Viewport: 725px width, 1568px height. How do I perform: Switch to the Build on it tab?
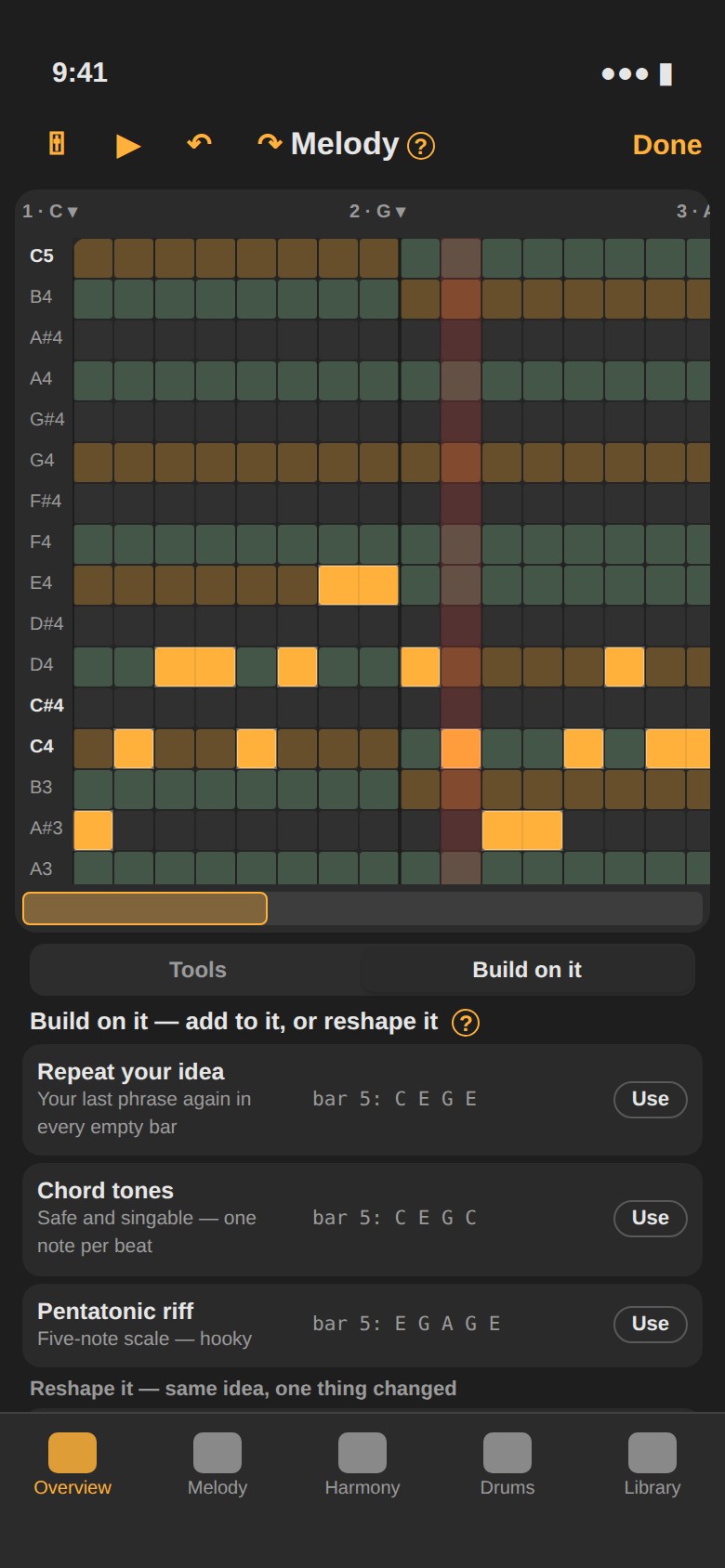(527, 970)
